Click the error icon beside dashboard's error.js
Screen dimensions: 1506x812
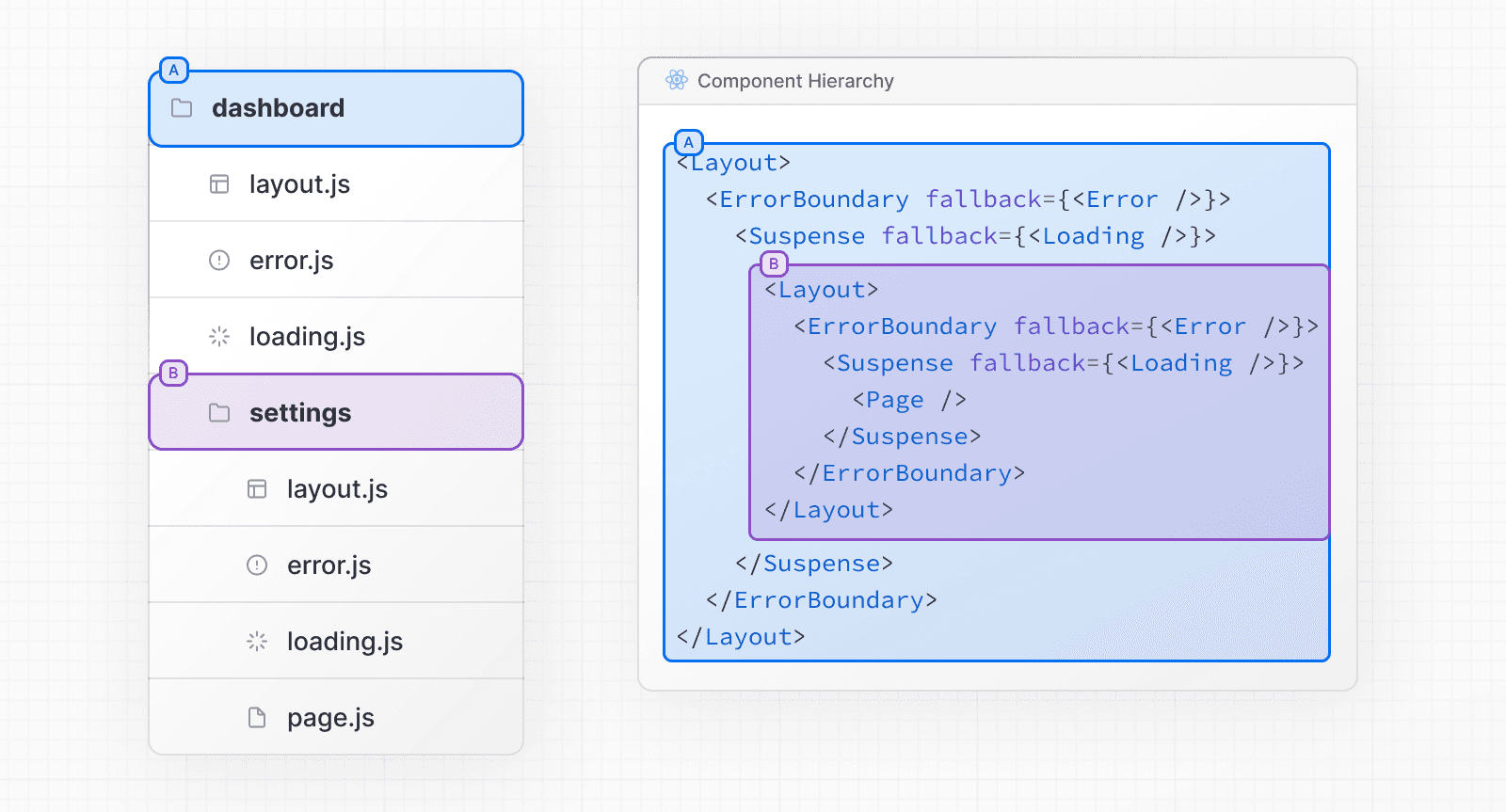click(x=219, y=261)
